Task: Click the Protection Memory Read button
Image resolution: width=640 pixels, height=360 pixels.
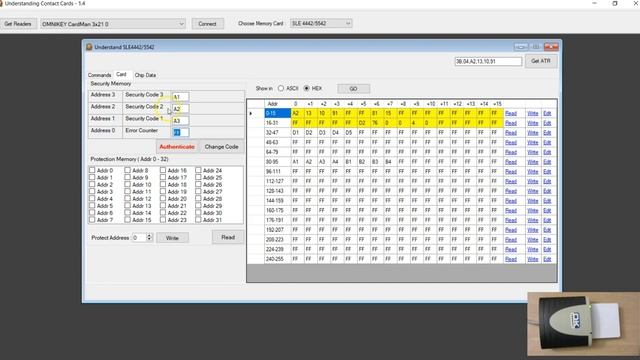Action: (x=228, y=237)
